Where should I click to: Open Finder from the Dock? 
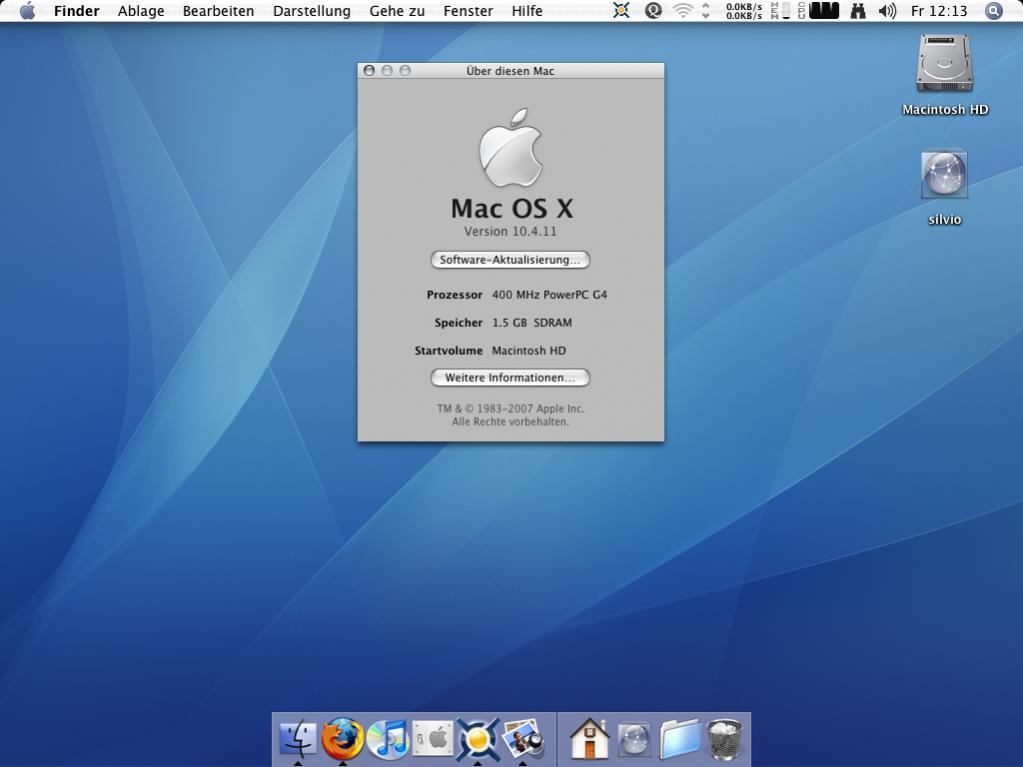(x=298, y=739)
